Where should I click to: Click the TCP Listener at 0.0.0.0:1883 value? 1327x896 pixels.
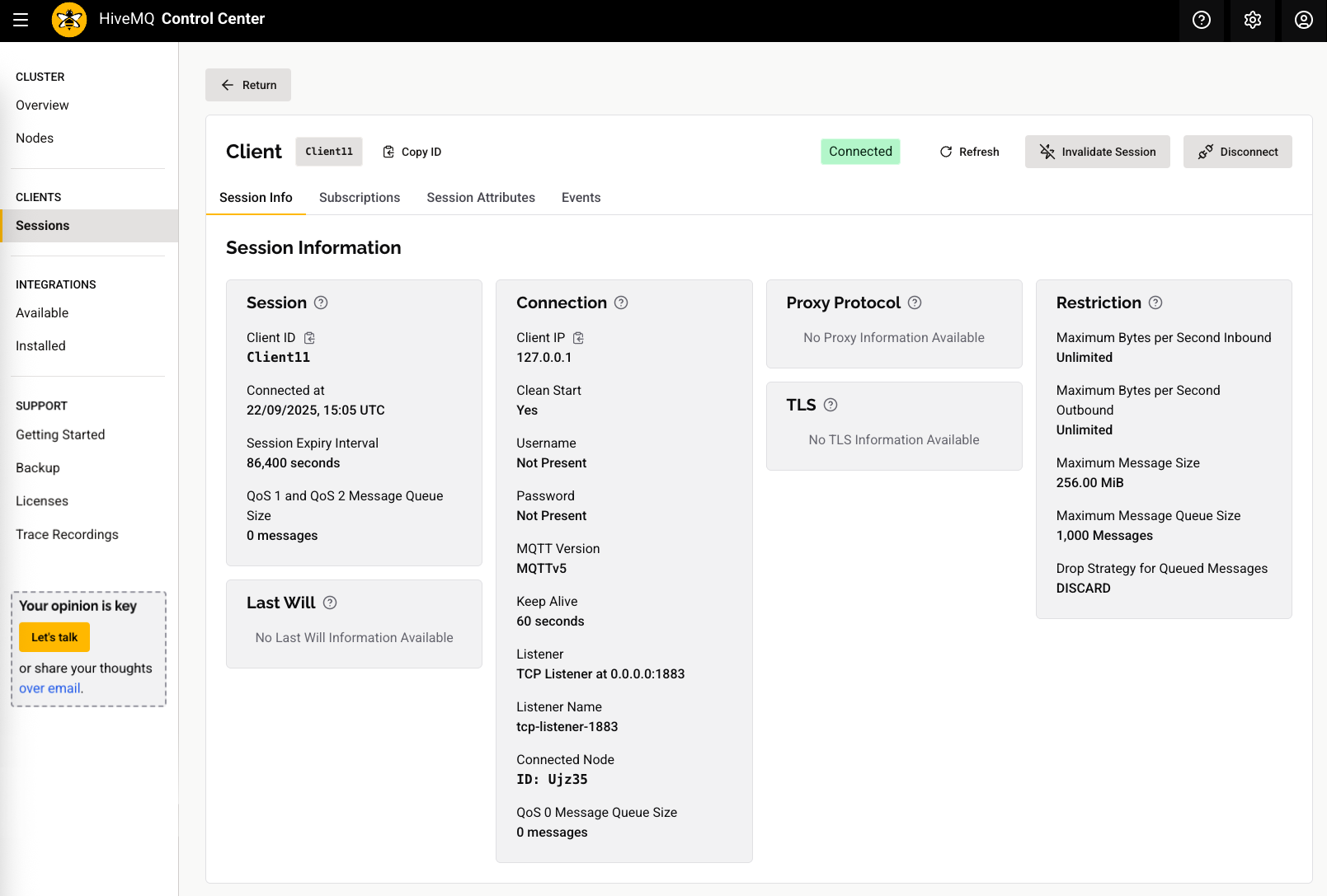pos(600,674)
